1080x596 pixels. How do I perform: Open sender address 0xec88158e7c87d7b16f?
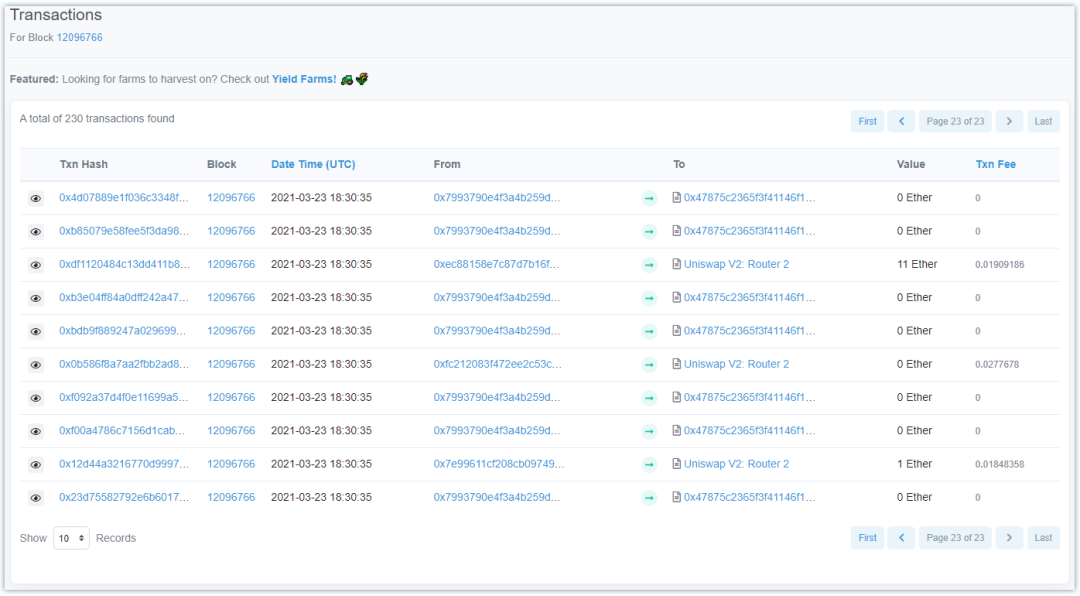coord(496,264)
